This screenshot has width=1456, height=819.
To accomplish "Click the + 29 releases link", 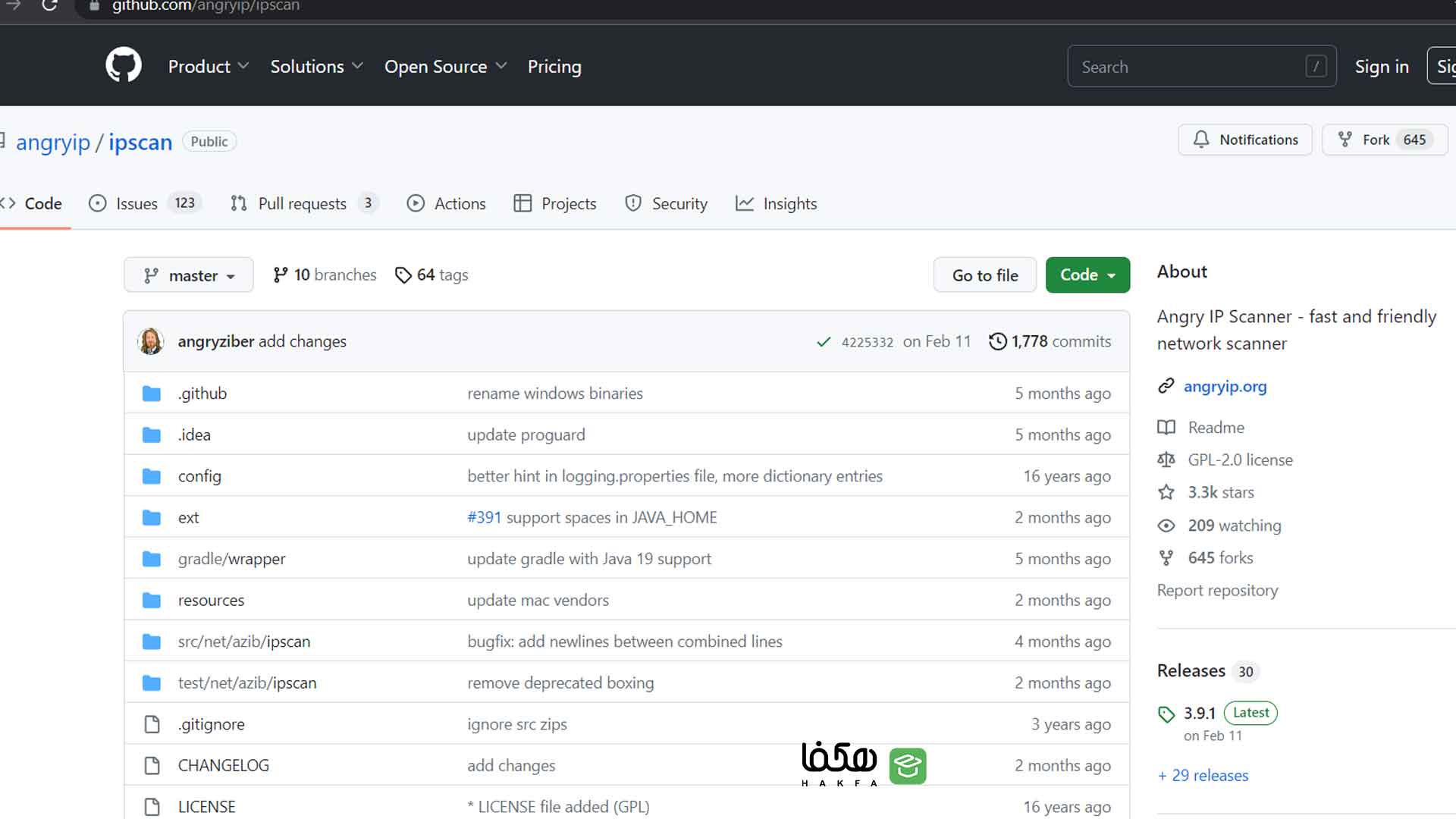I will tap(1203, 775).
